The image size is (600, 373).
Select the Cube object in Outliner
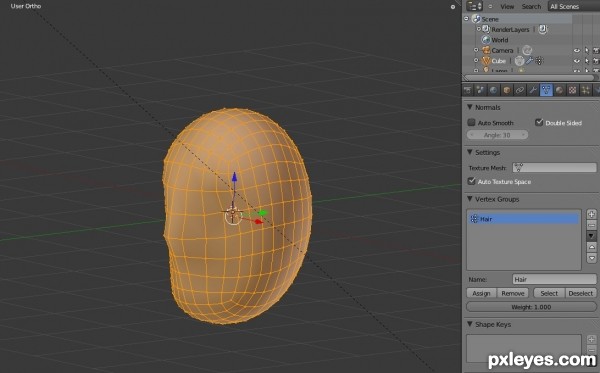[498, 61]
